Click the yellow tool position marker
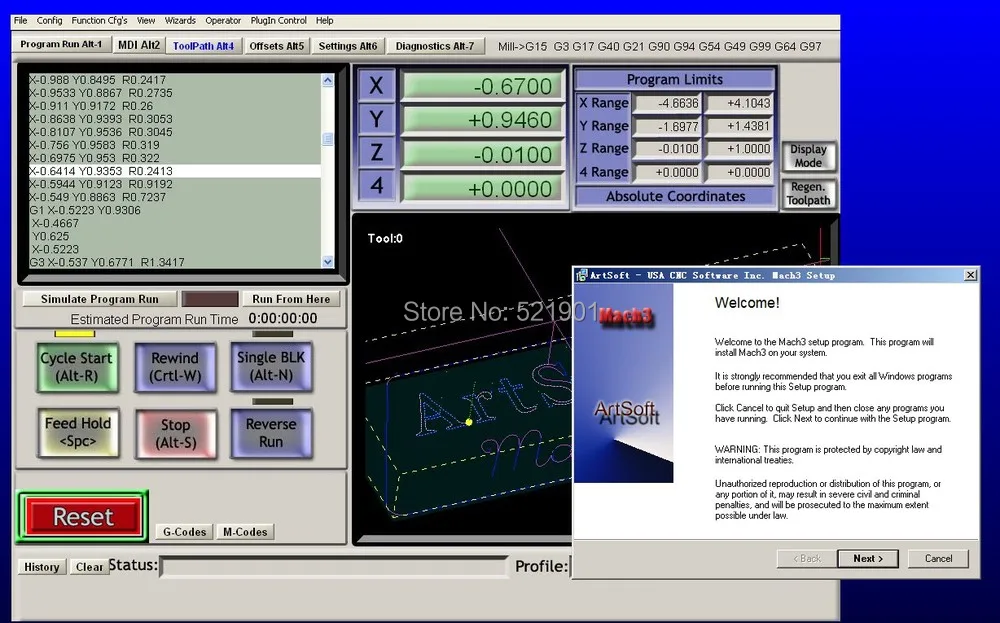Screen dimensions: 1000x623 pyautogui.click(x=469, y=422)
